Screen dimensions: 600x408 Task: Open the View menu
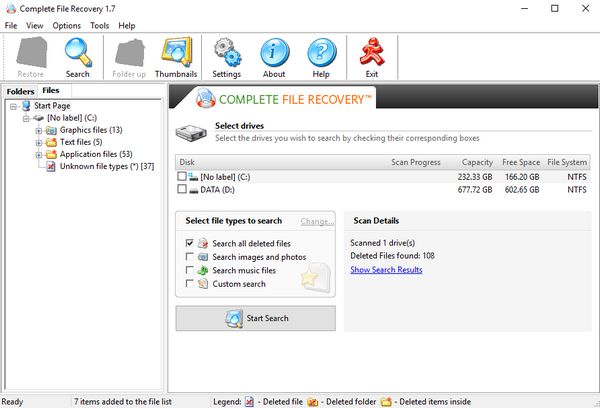(x=34, y=26)
